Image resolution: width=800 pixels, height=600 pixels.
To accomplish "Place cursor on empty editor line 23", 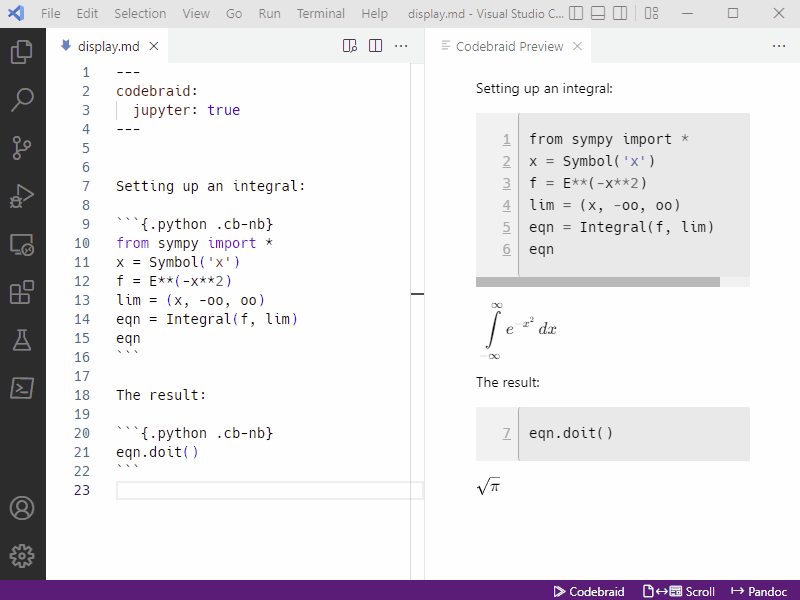I will (269, 490).
